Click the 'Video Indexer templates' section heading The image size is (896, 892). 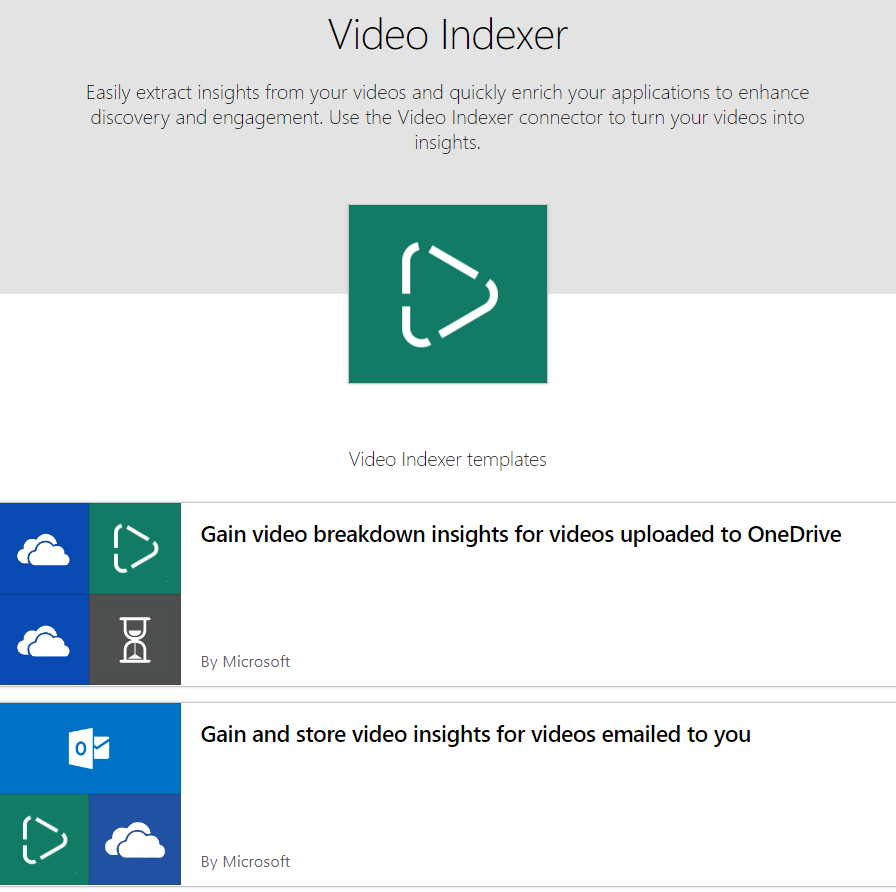447,460
